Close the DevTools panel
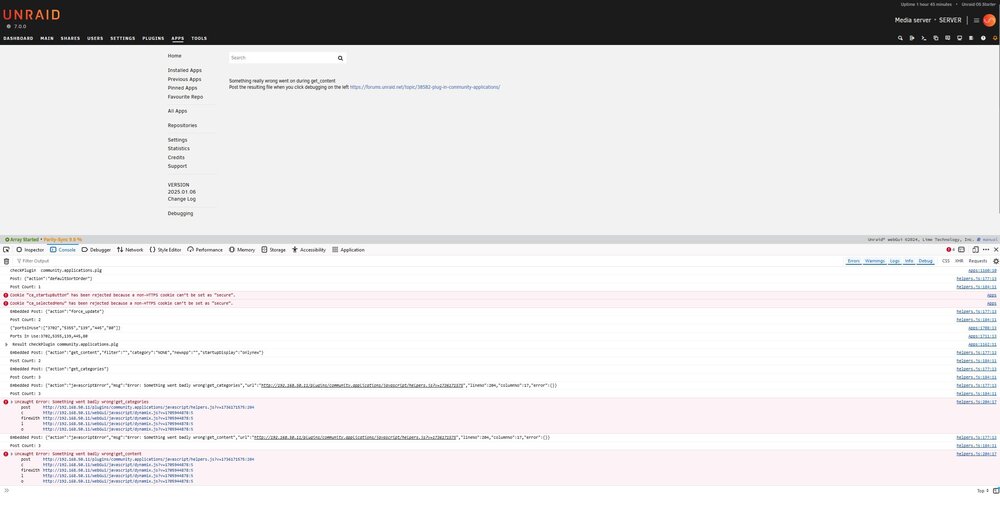The image size is (1000, 508). [996, 250]
